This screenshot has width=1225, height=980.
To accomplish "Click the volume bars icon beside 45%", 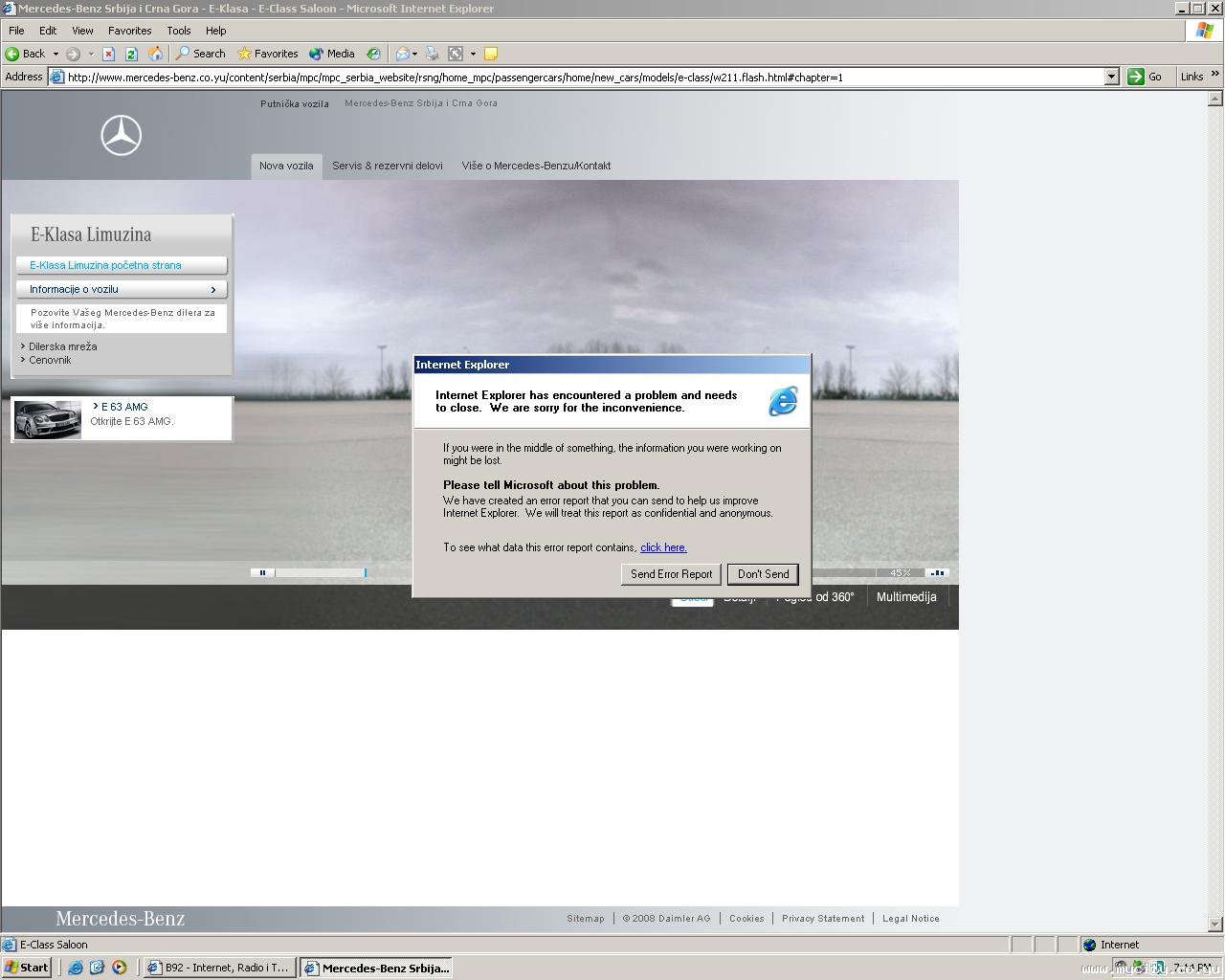I will point(938,572).
